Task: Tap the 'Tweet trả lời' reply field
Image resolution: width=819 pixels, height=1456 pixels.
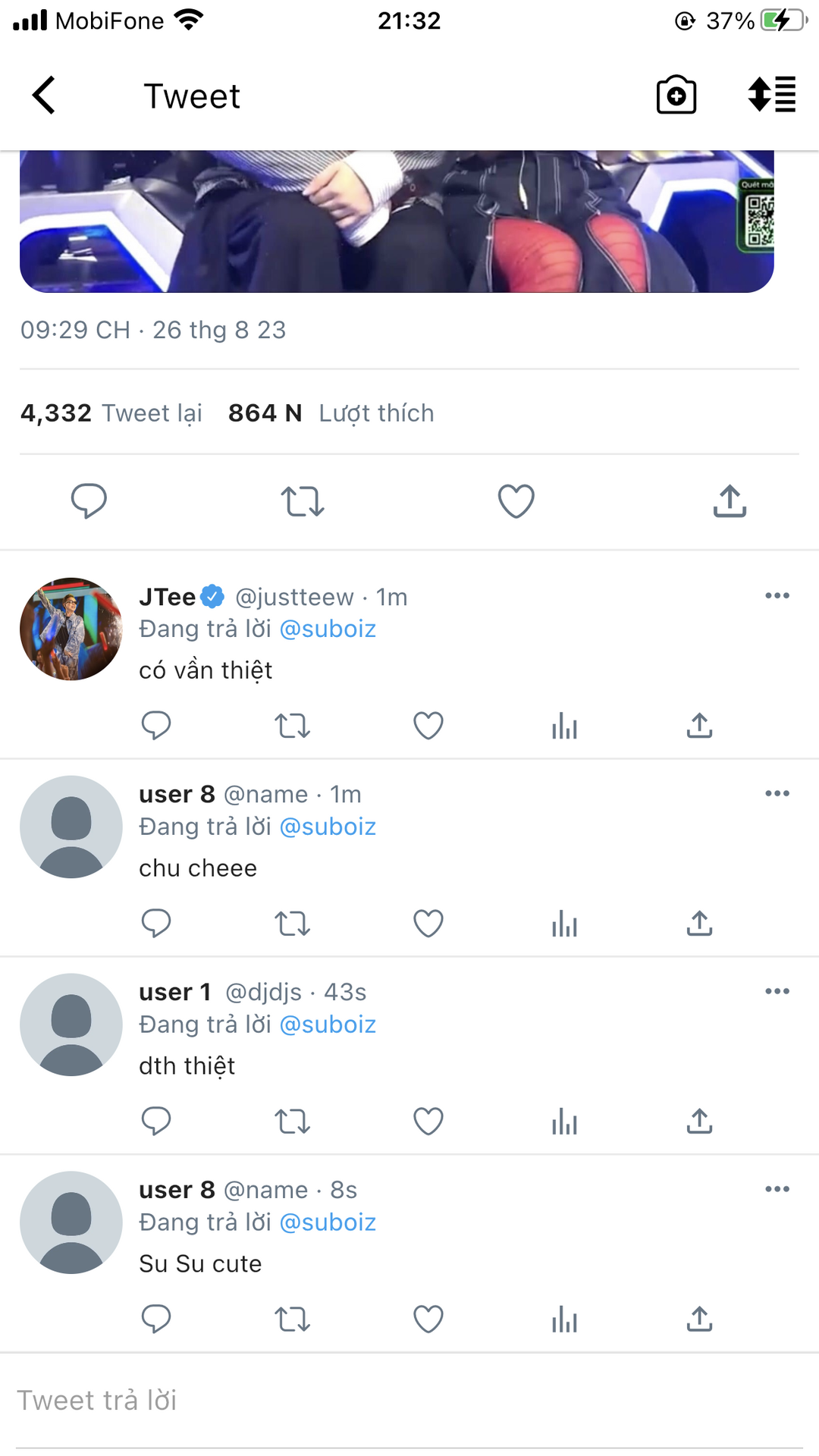Action: (409, 1401)
